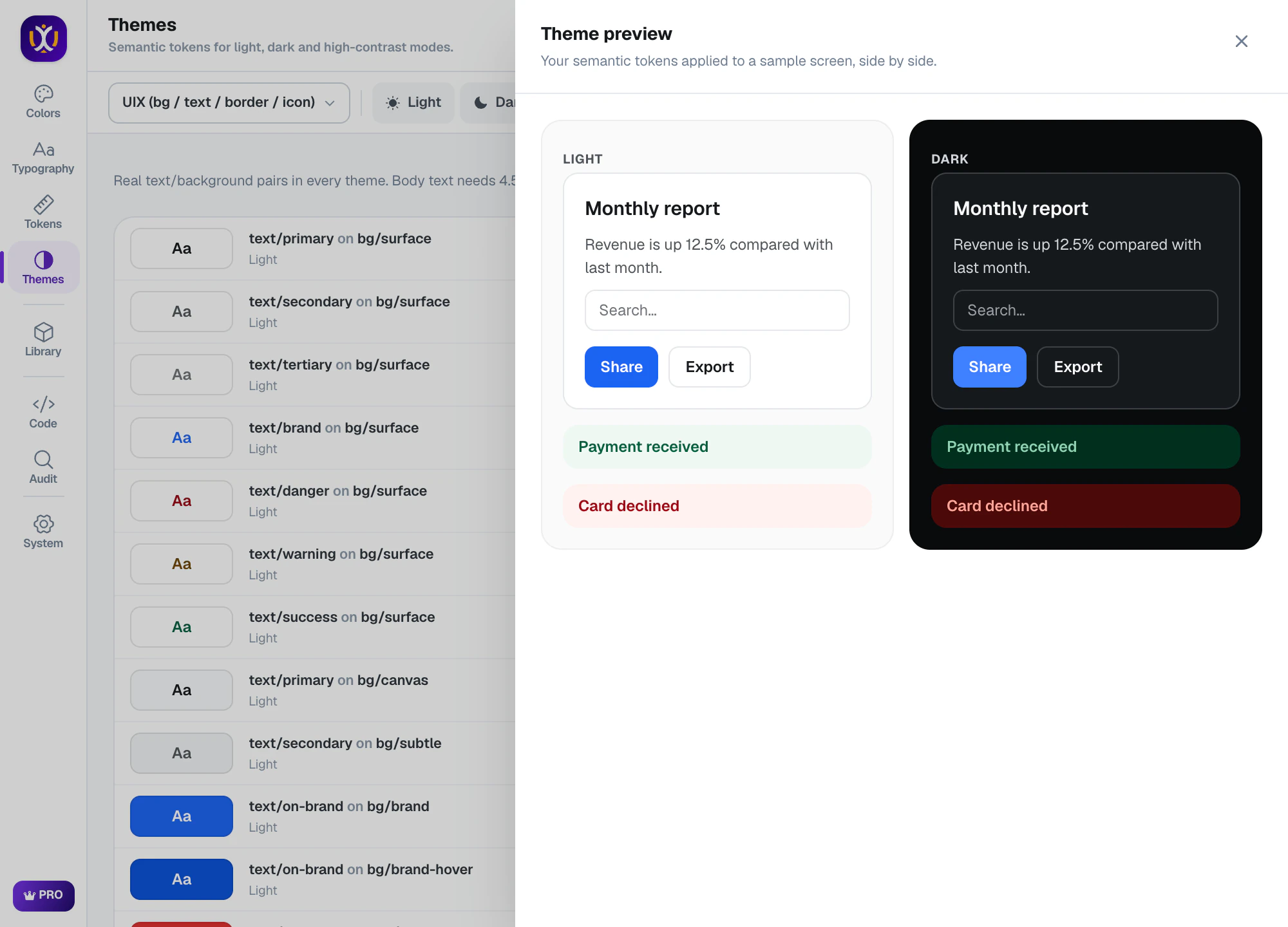Open the Audit magnifier section
Screen dimensions: 1288x927
point(43,467)
